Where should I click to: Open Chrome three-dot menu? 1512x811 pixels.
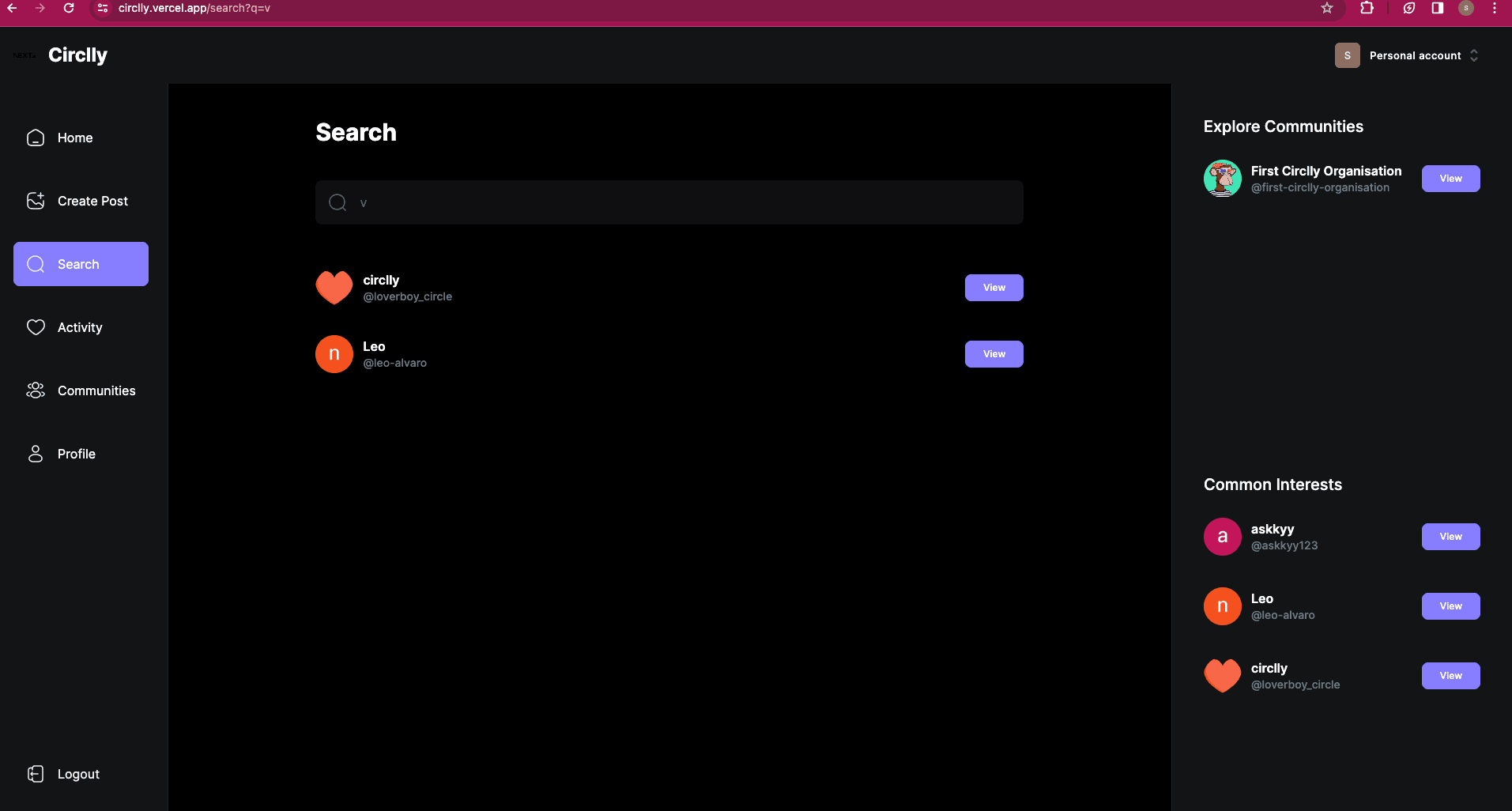(x=1495, y=8)
